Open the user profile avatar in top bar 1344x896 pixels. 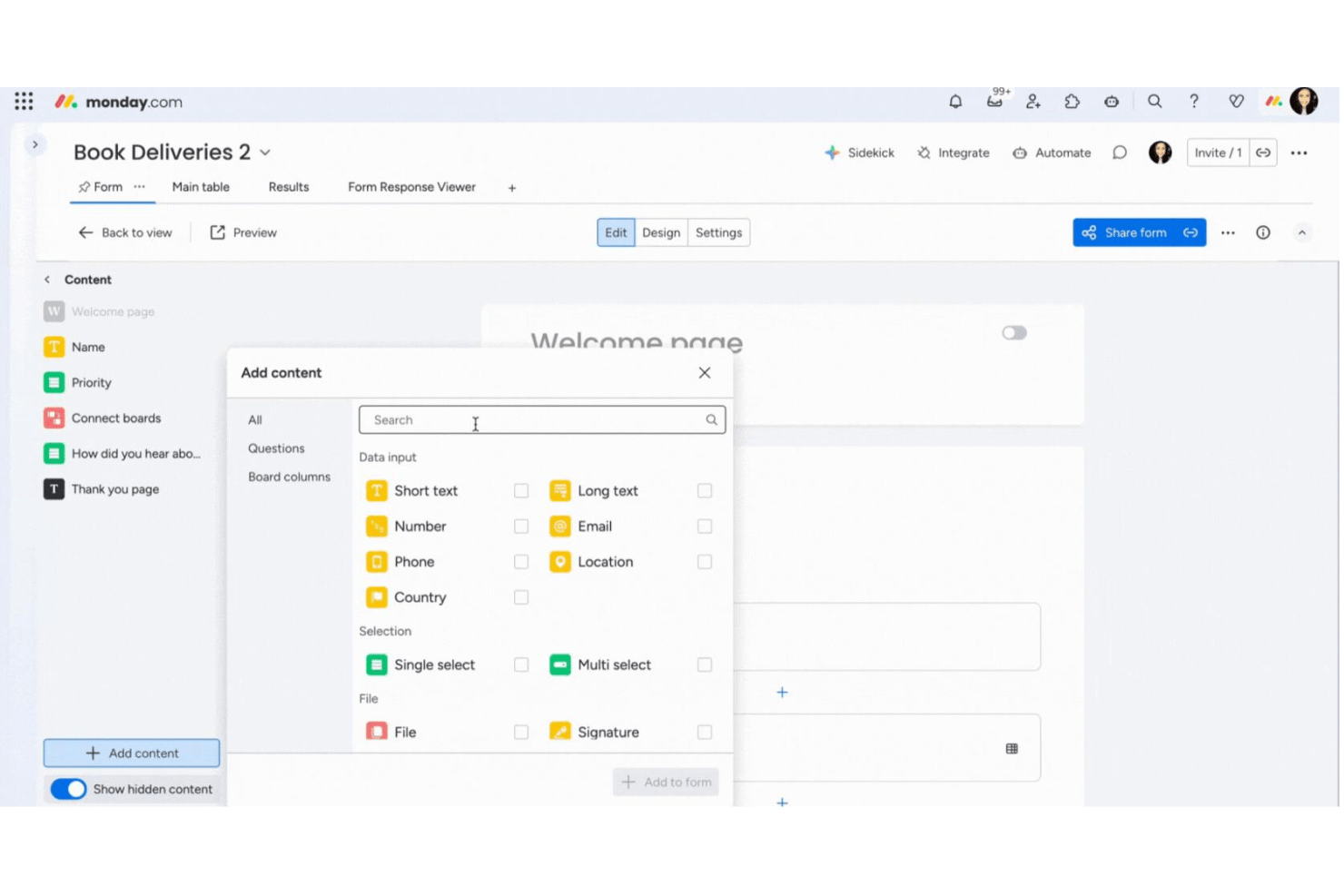point(1304,101)
